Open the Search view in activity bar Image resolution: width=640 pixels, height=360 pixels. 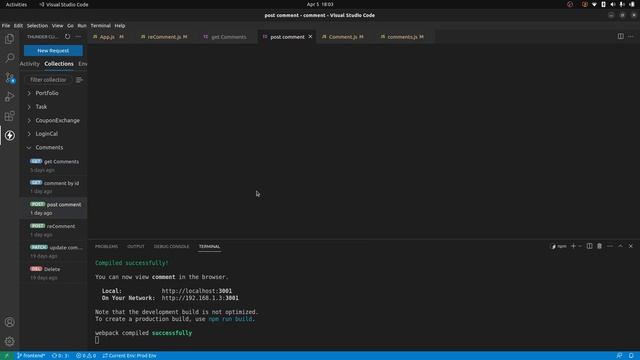pos(9,58)
